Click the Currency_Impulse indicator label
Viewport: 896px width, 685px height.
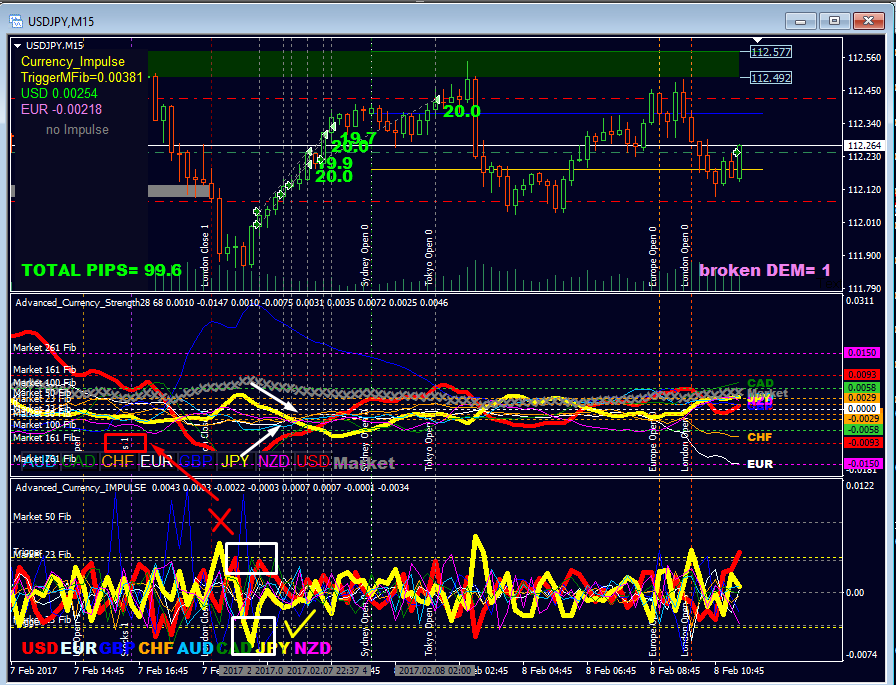(x=73, y=62)
